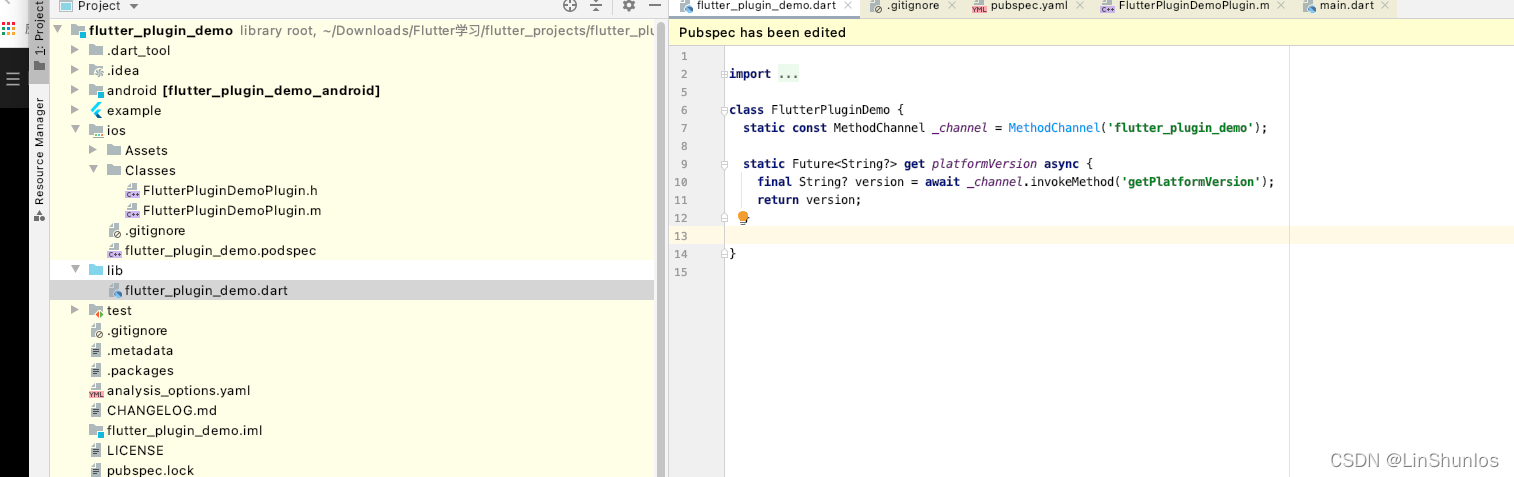The image size is (1514, 477).
Task: Collapse the flutter_plugin_demo root node
Action: coord(58,30)
